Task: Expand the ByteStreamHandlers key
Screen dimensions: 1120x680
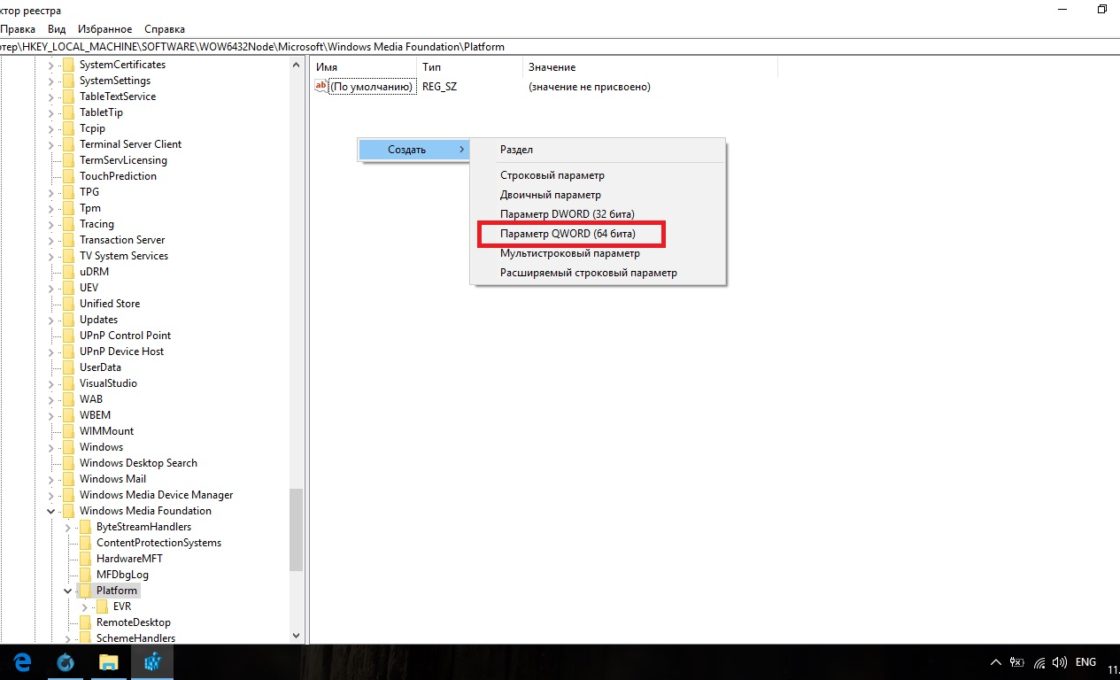Action: 67,528
